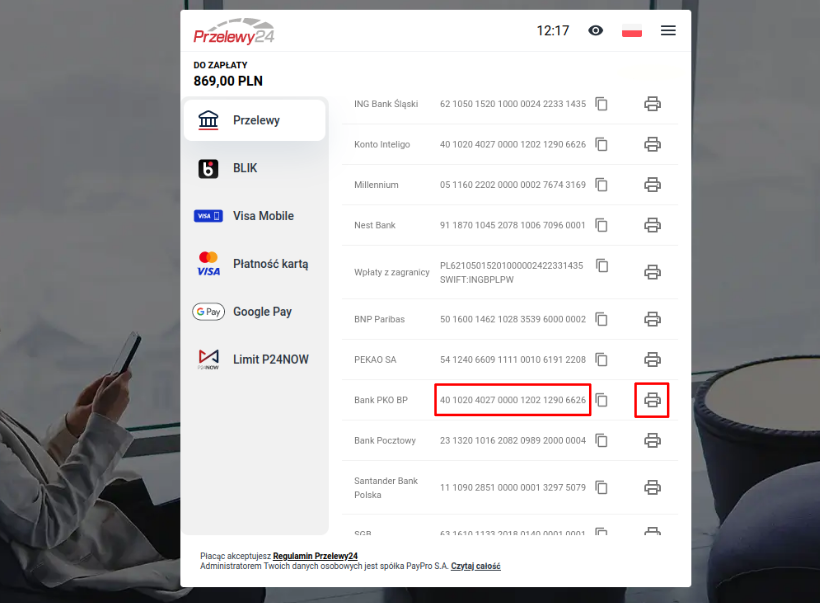Click the Nest Bank name
The width and height of the screenshot is (820, 603).
click(x=374, y=225)
